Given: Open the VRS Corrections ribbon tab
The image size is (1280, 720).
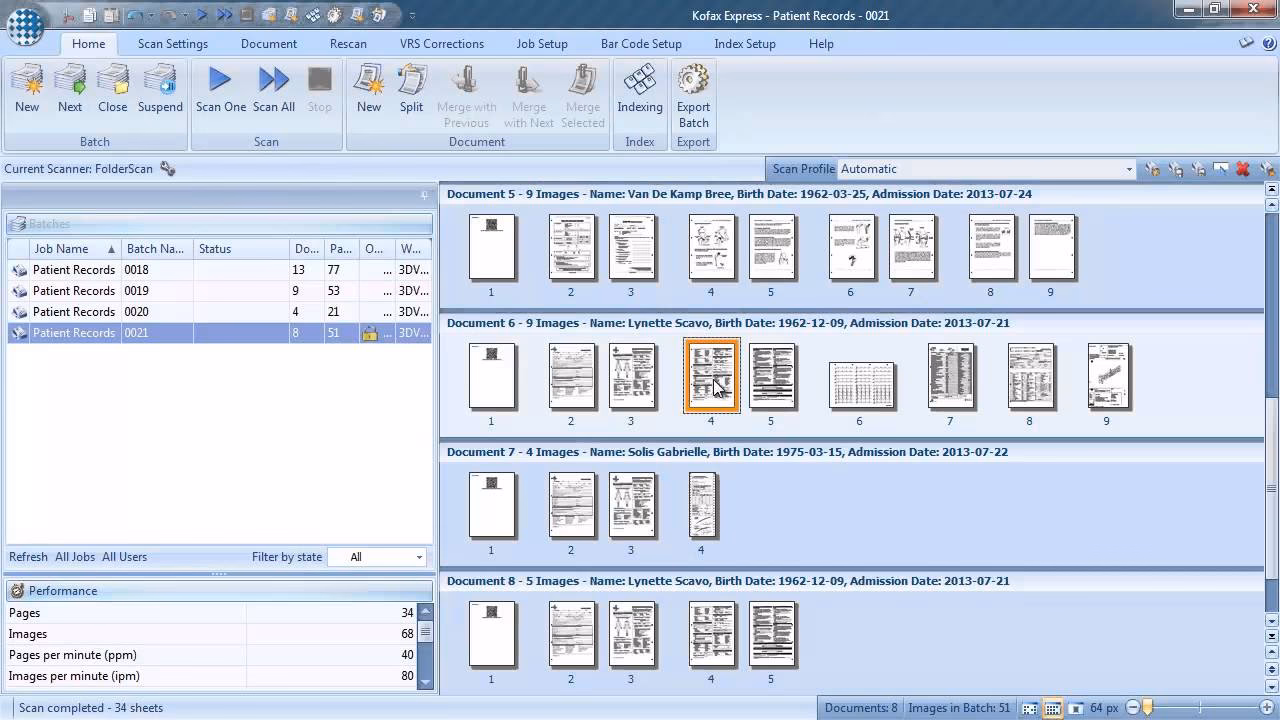Looking at the screenshot, I should [441, 44].
